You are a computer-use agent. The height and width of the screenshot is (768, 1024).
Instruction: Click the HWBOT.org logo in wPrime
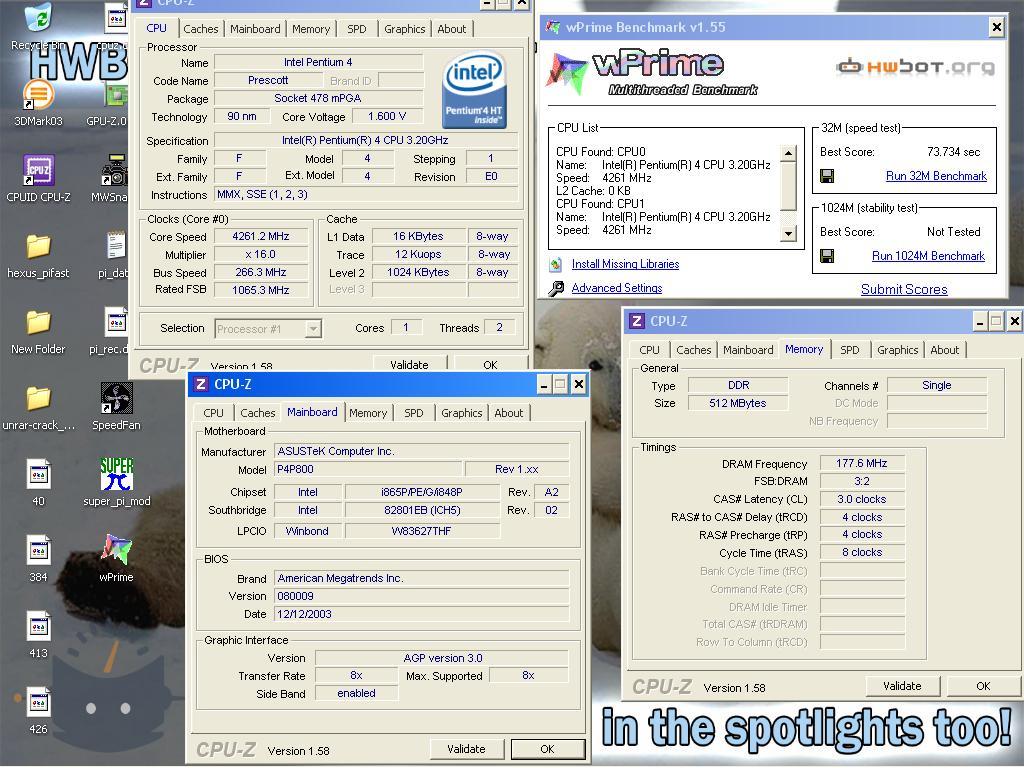coord(916,66)
